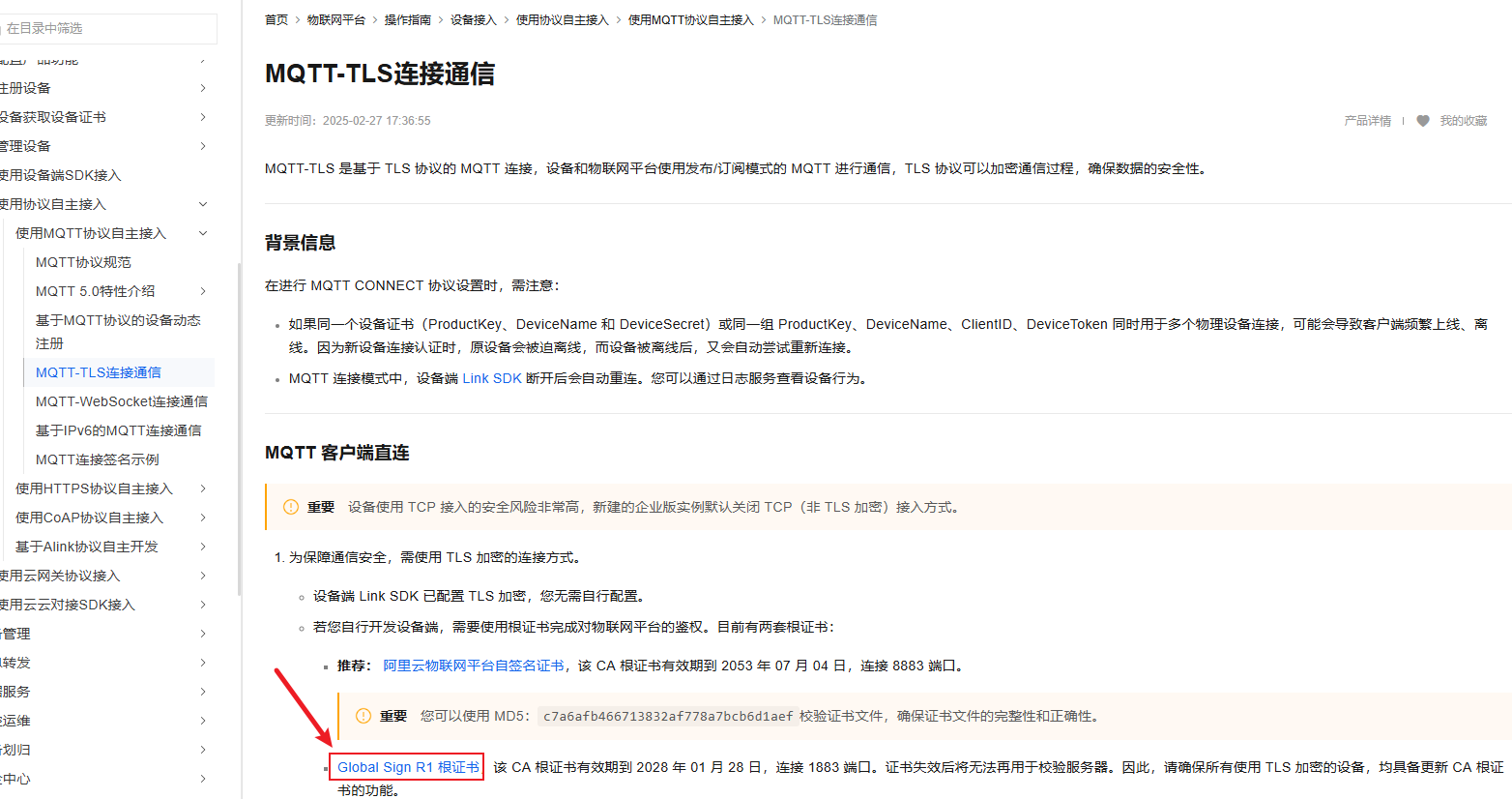
Task: Open 云云对接SDK接入 sidebar item
Action: (68, 605)
